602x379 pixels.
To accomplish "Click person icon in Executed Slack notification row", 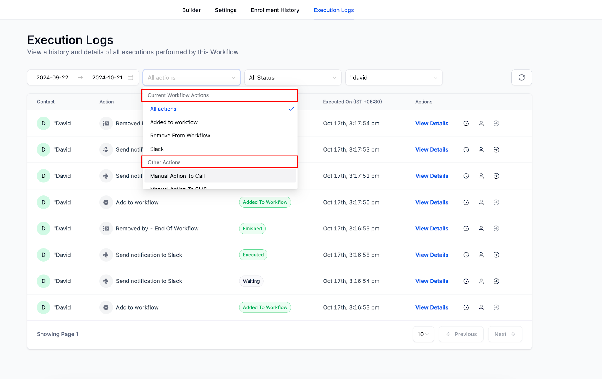I will (x=481, y=255).
